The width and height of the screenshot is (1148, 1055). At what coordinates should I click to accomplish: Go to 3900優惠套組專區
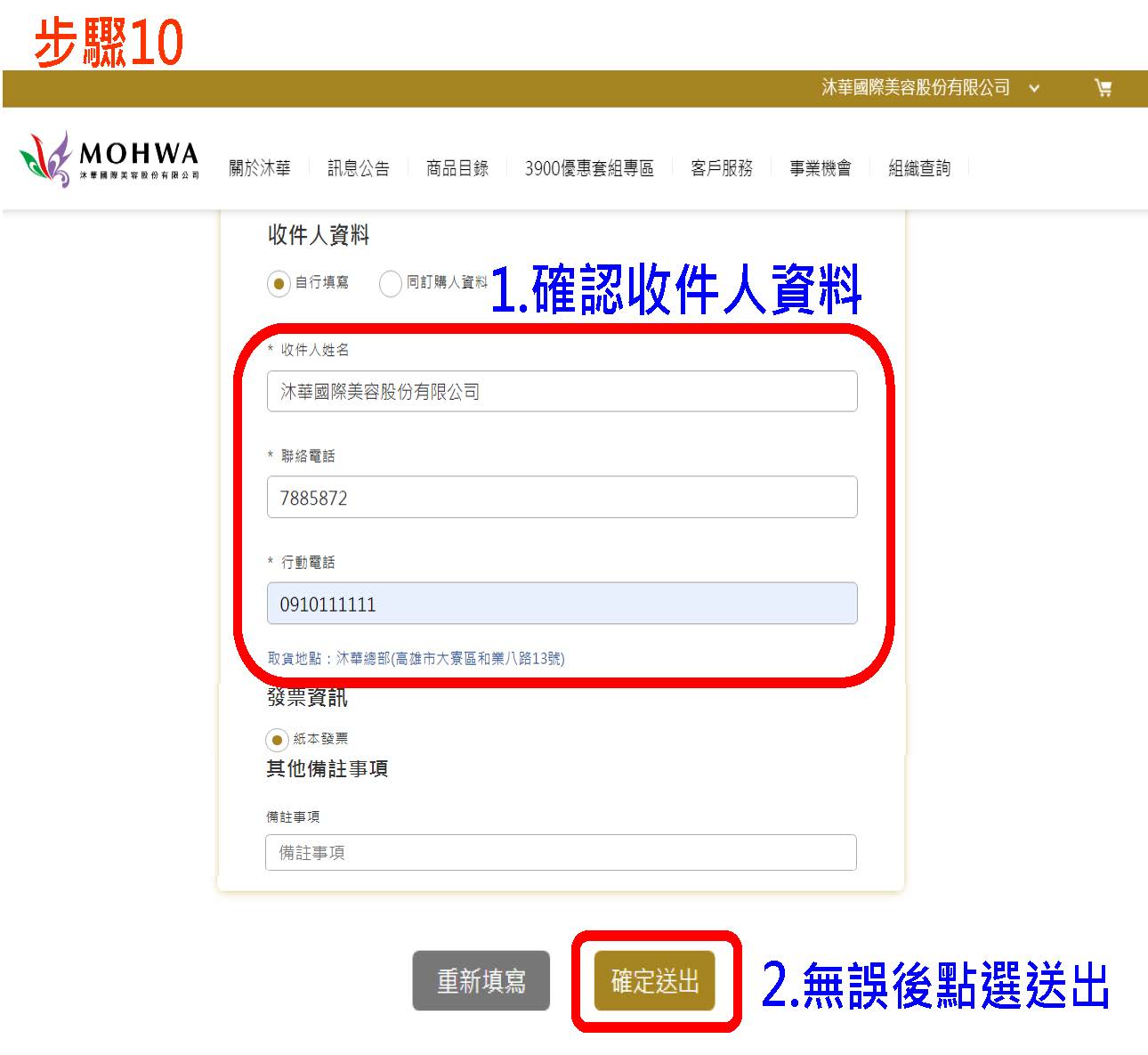[589, 168]
